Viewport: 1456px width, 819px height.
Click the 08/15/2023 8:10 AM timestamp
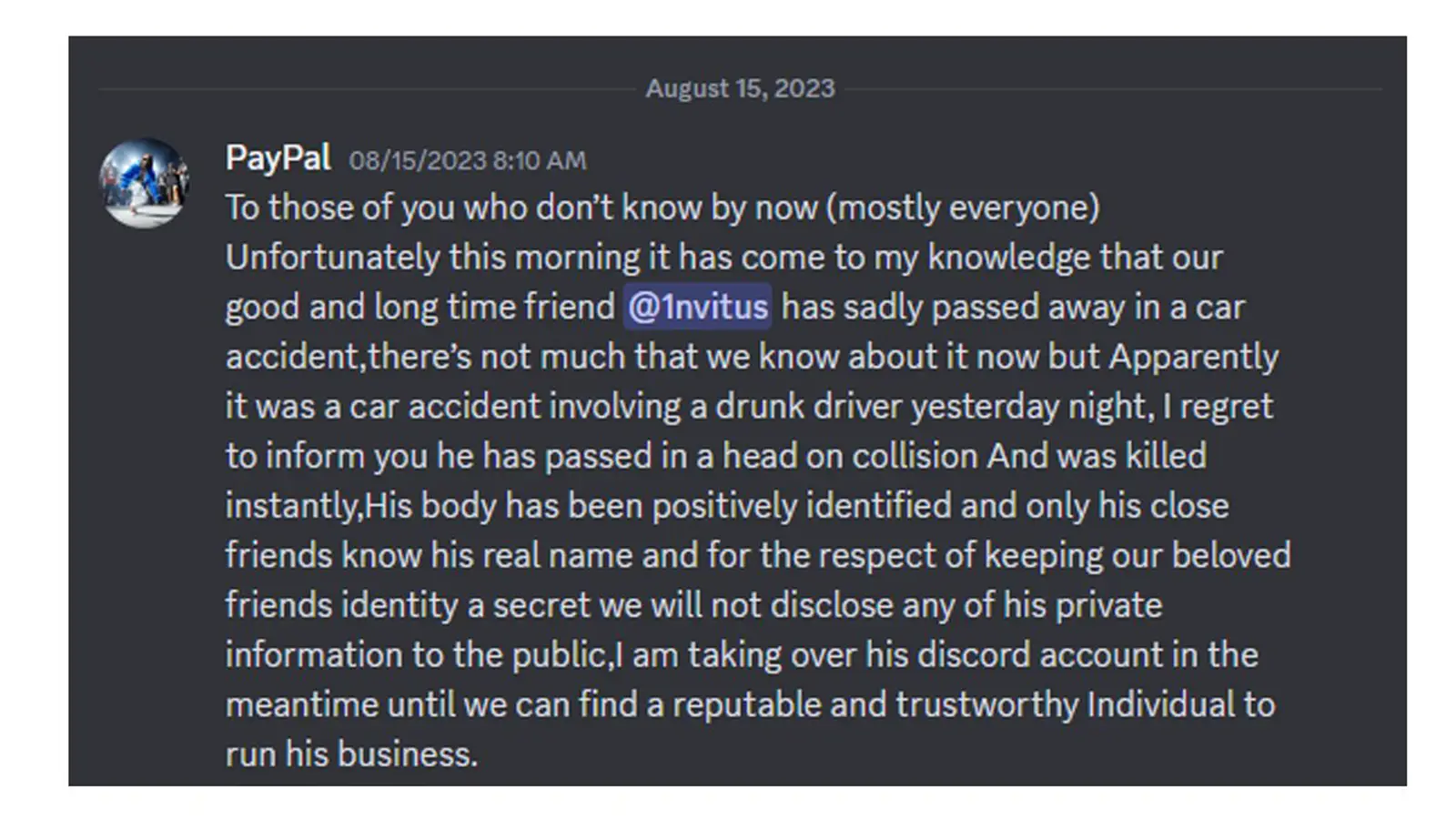[468, 161]
